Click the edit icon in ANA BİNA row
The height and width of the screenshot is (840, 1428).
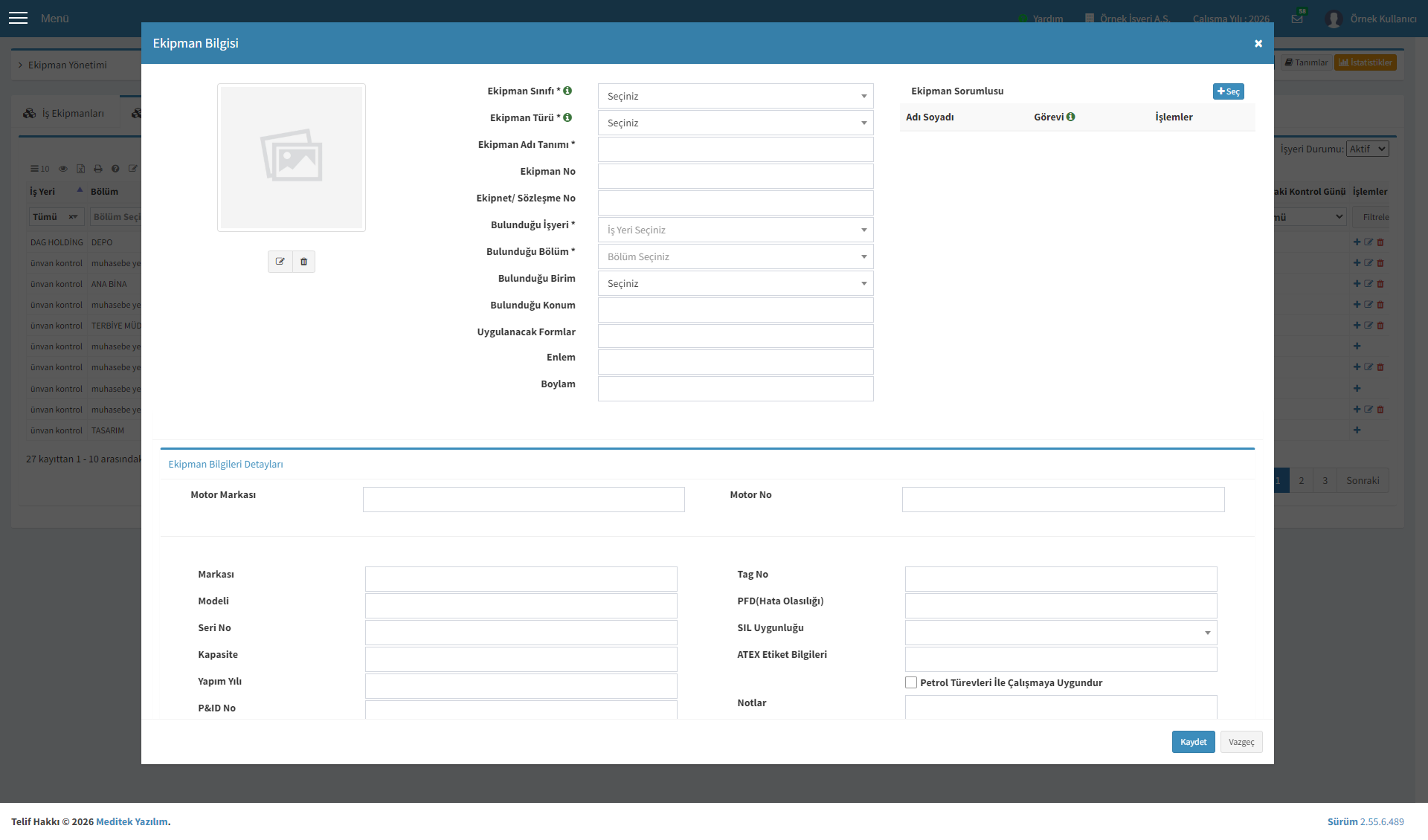[x=1368, y=284]
